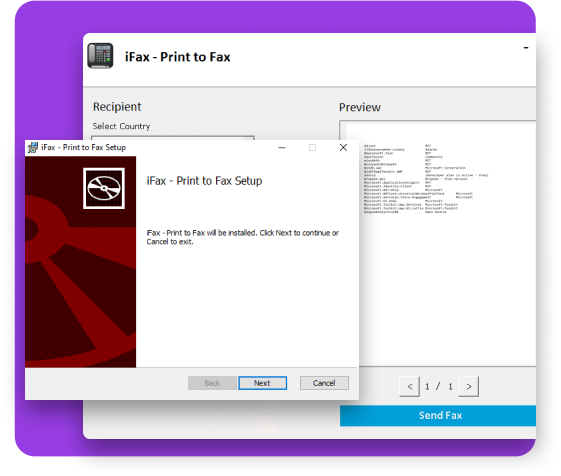
Task: Go to next preview page arrow
Action: coord(469,387)
